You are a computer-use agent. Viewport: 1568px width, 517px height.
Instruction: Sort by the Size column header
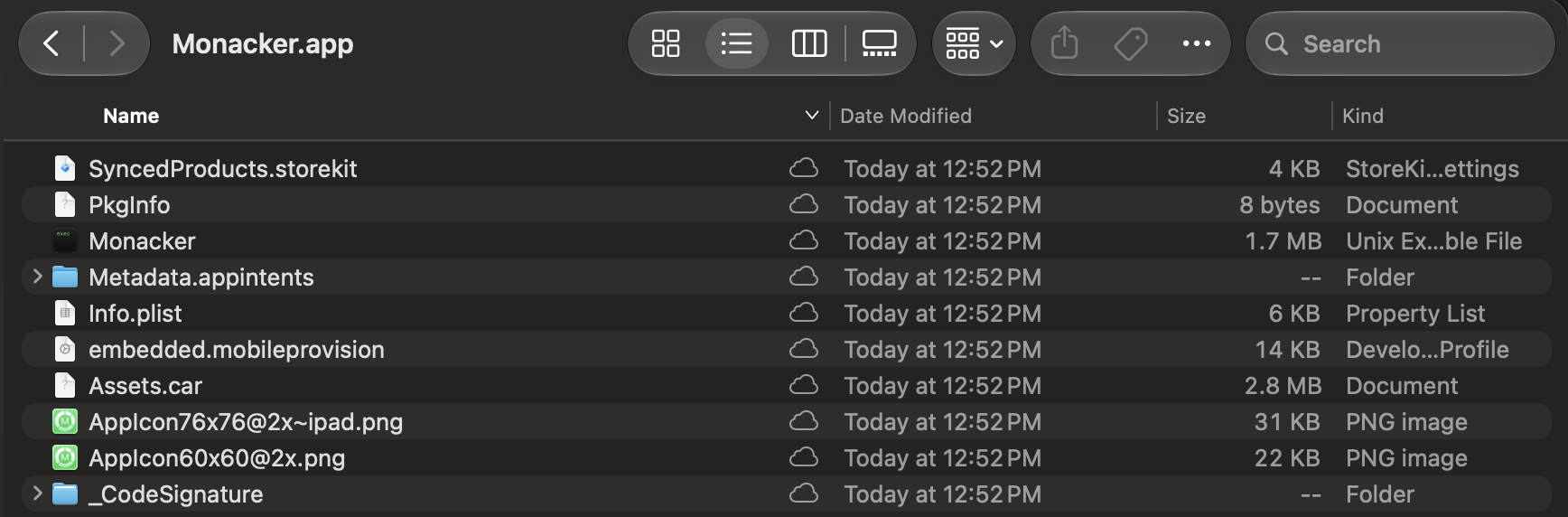click(x=1186, y=116)
